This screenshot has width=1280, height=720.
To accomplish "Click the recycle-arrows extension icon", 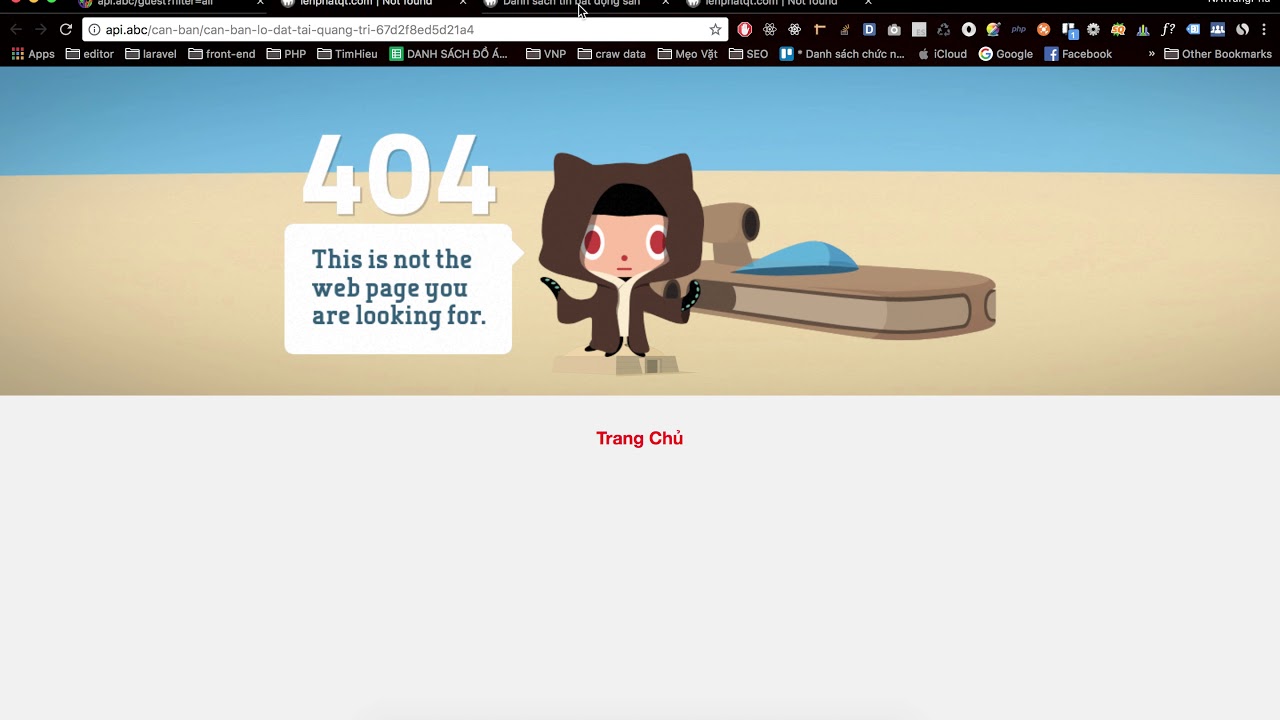I will 943,30.
